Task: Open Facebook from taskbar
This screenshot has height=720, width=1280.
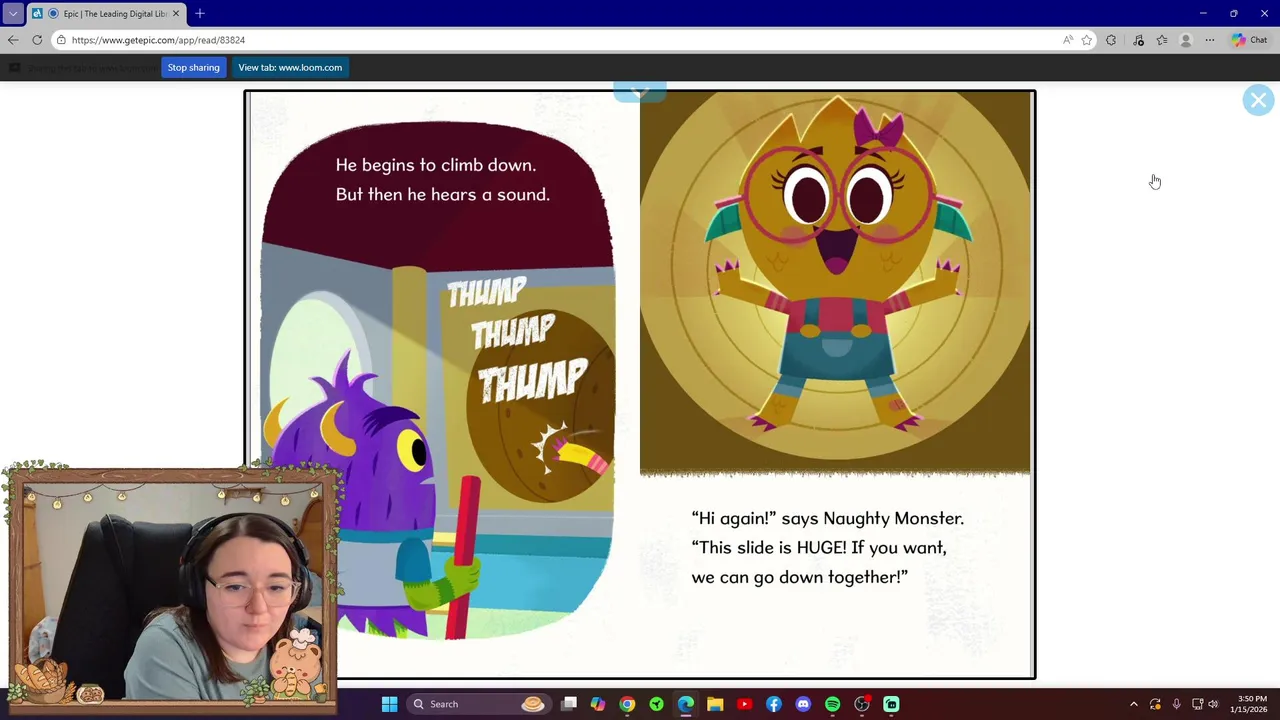Action: (773, 704)
